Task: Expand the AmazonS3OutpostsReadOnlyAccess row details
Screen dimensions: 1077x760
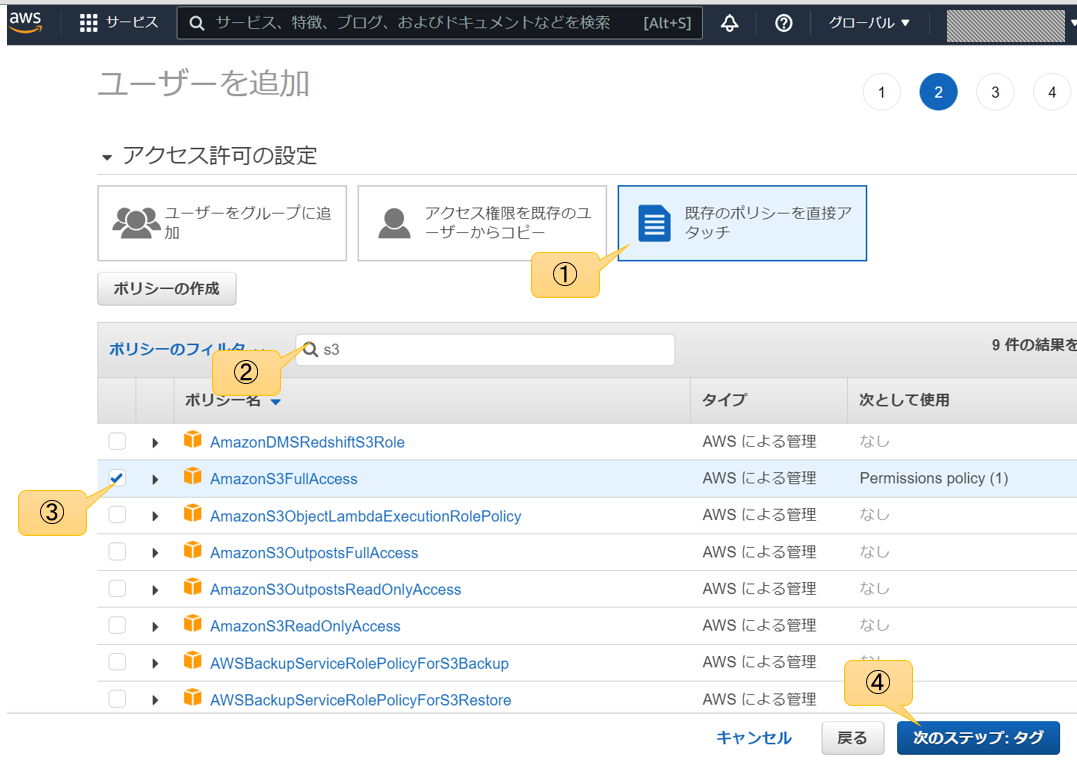Action: (x=155, y=590)
